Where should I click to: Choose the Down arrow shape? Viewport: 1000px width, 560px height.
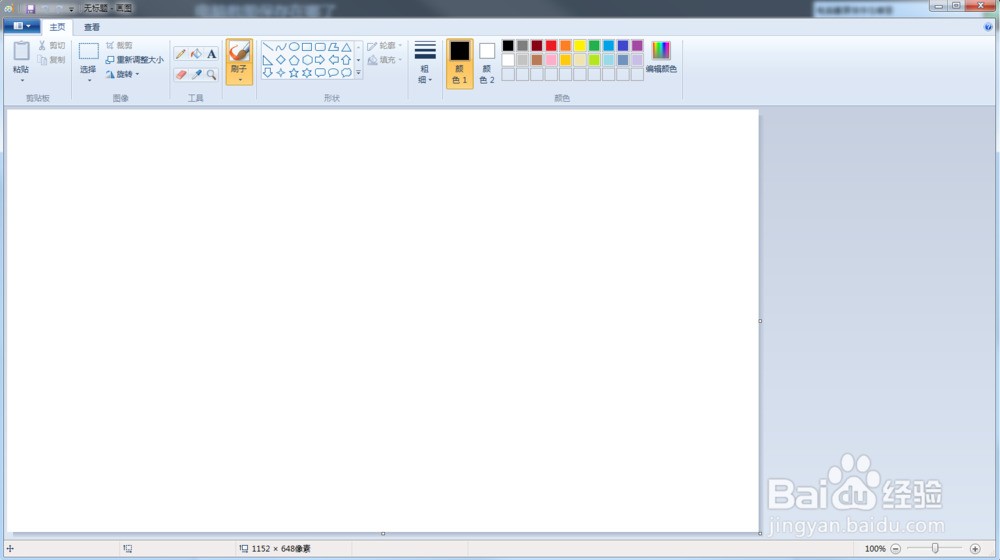(x=268, y=73)
